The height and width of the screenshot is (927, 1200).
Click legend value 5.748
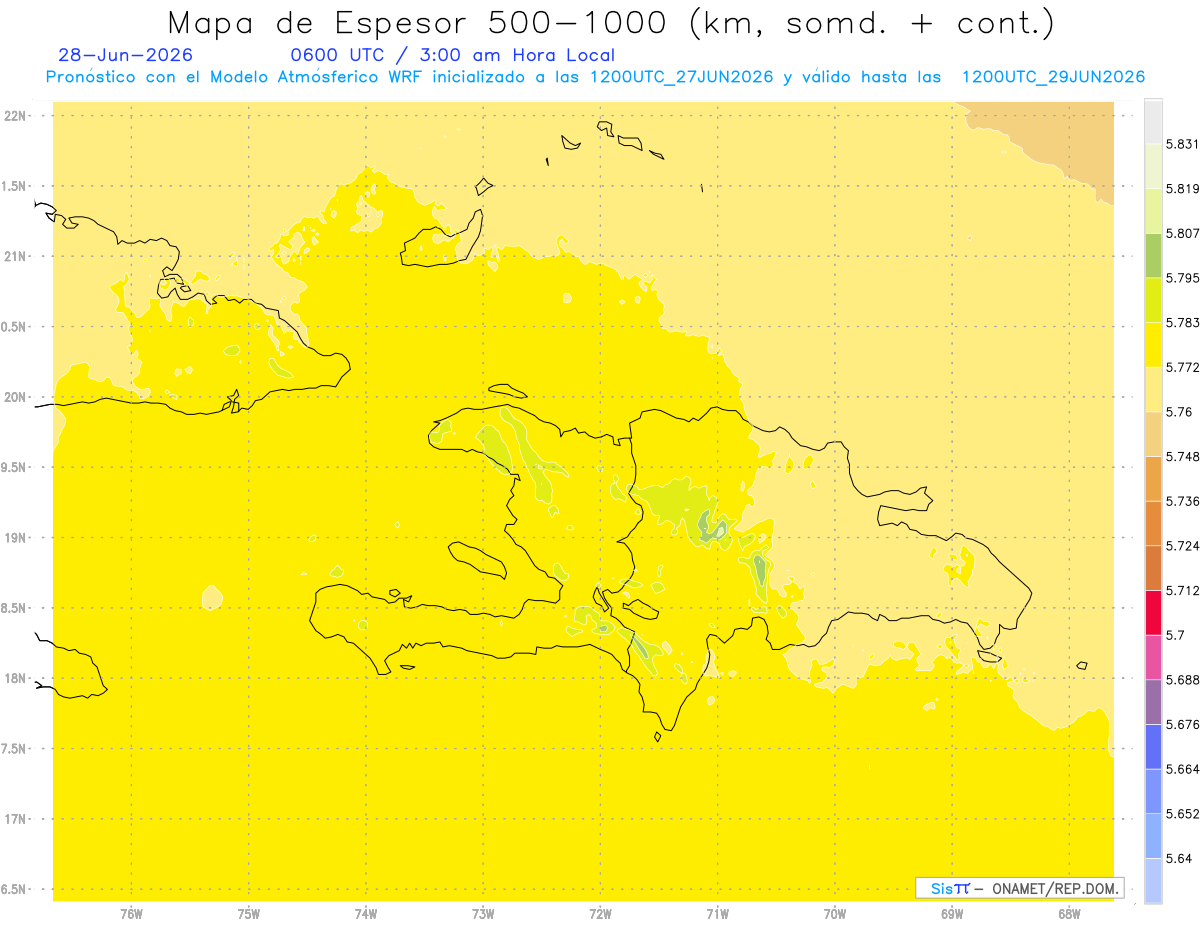(1182, 456)
